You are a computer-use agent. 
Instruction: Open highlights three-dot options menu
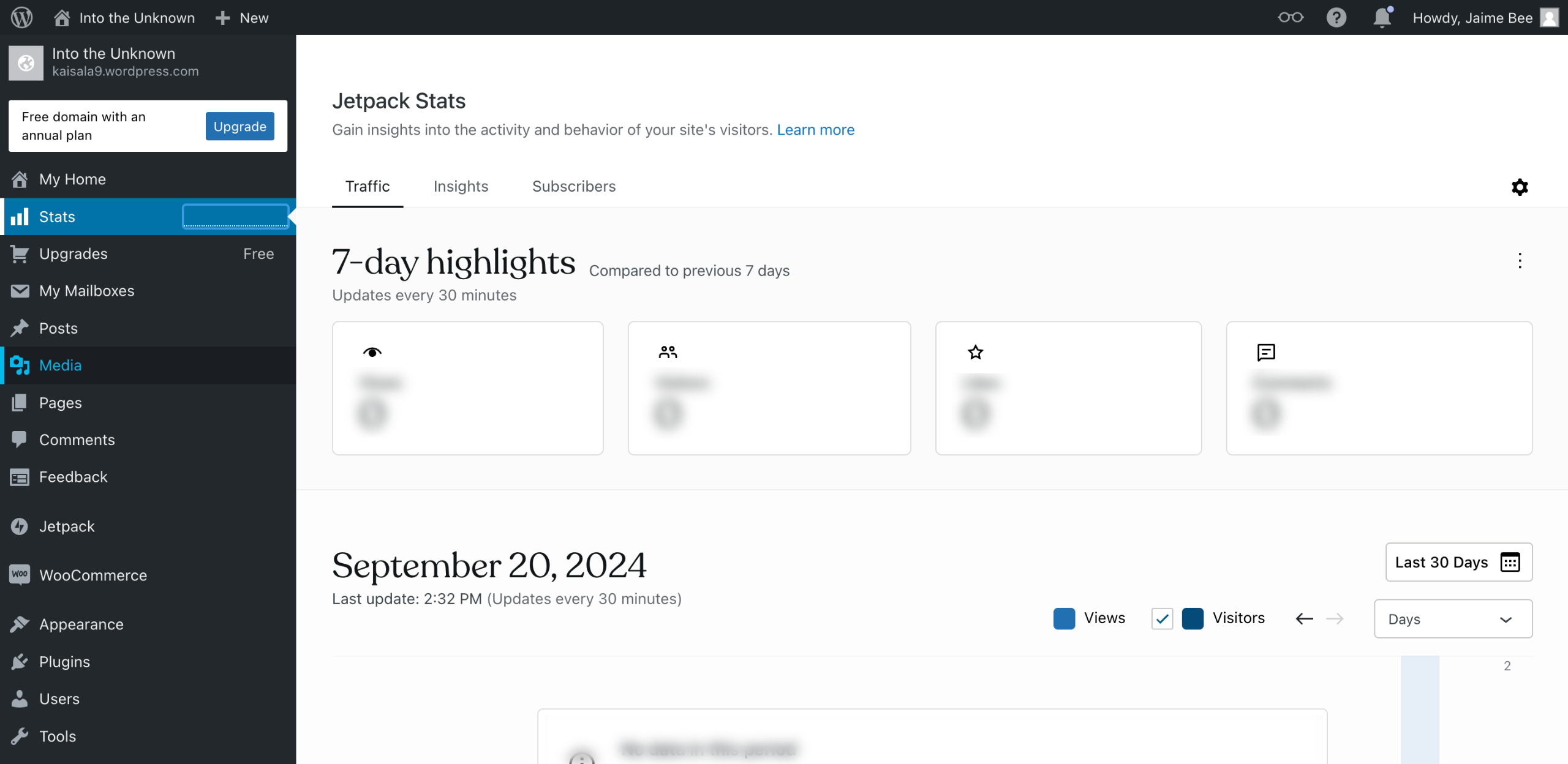pyautogui.click(x=1519, y=261)
